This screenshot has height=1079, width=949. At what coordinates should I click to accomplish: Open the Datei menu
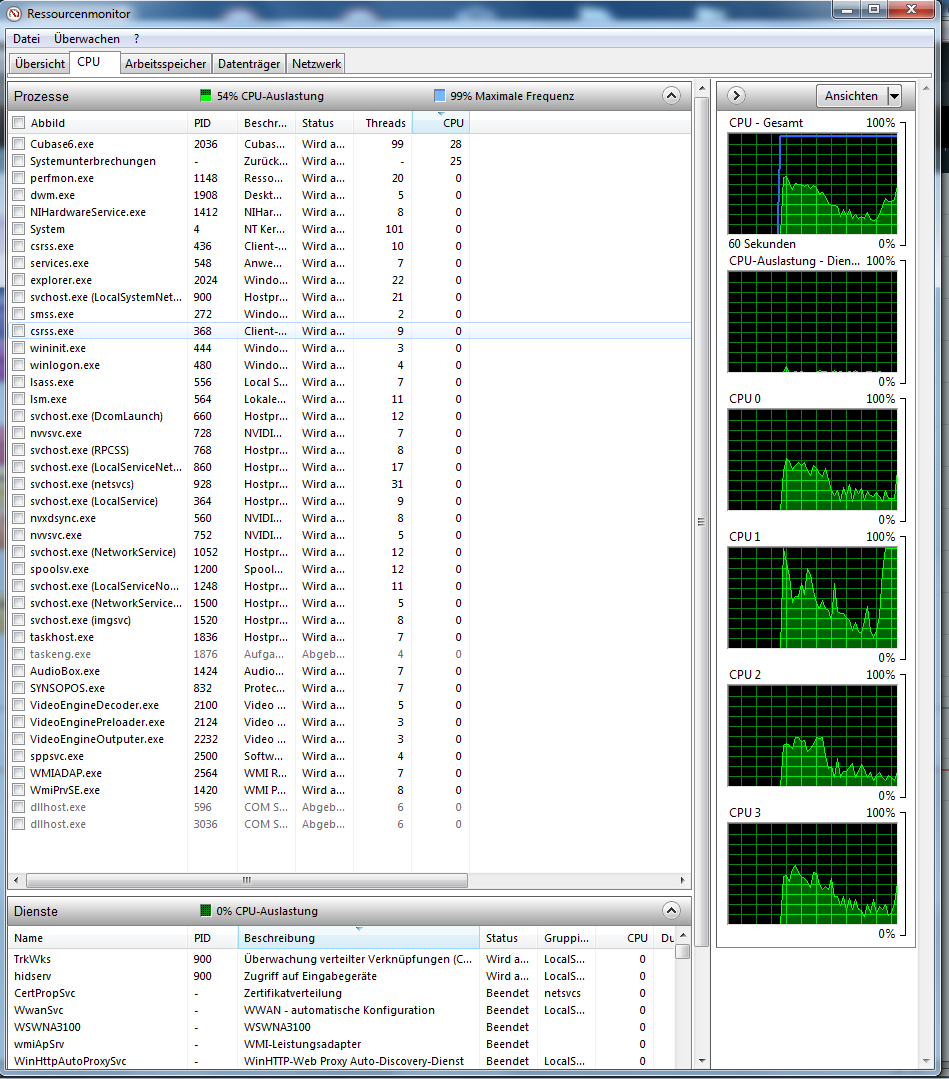click(26, 39)
